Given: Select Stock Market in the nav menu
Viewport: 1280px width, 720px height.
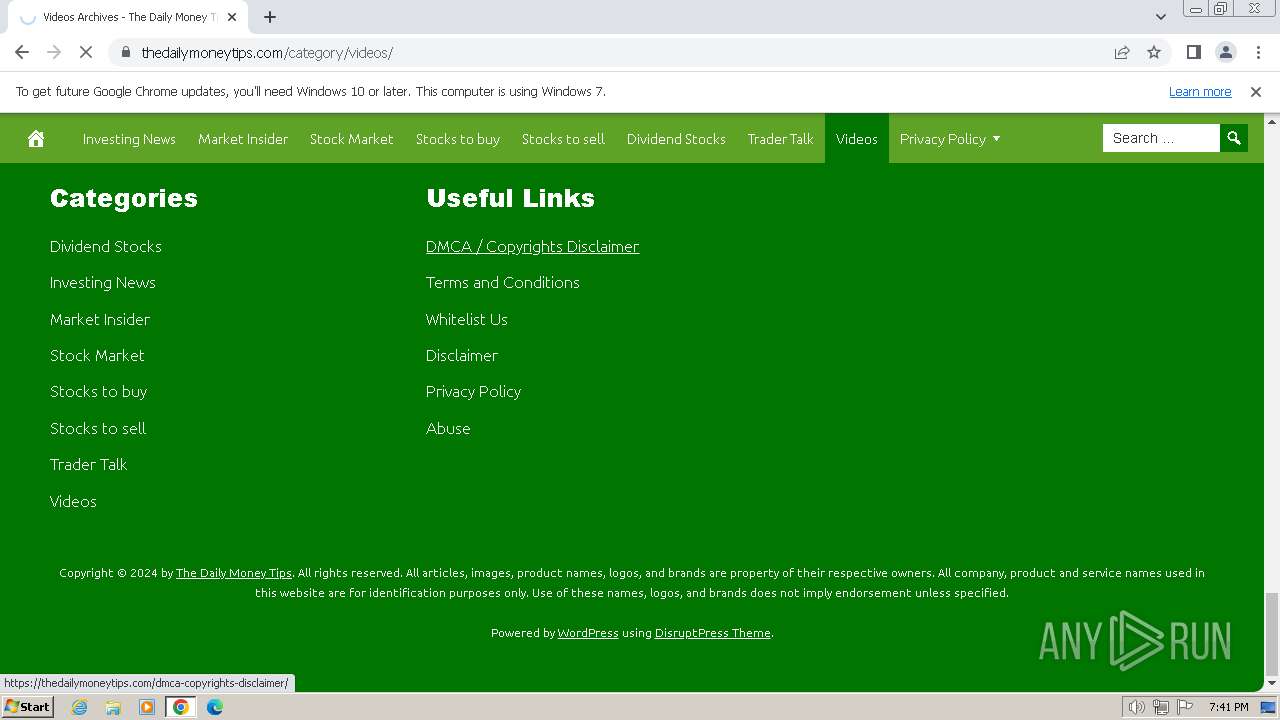Looking at the screenshot, I should coord(352,139).
